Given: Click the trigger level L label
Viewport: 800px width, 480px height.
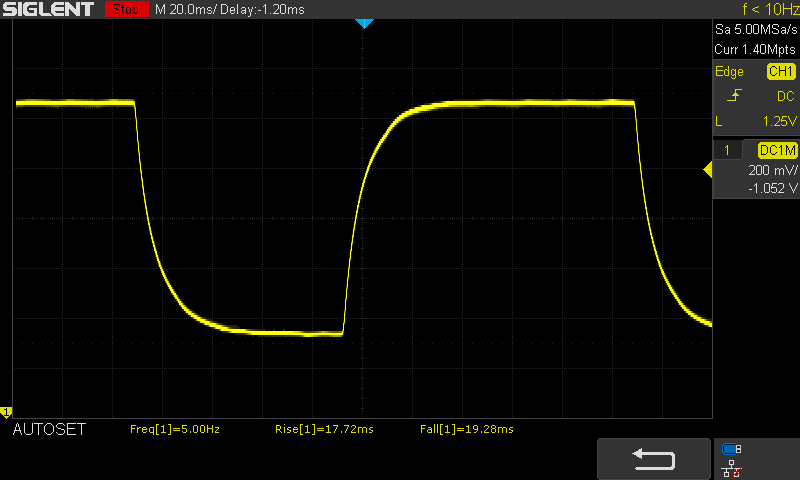Looking at the screenshot, I should pyautogui.click(x=719, y=121).
